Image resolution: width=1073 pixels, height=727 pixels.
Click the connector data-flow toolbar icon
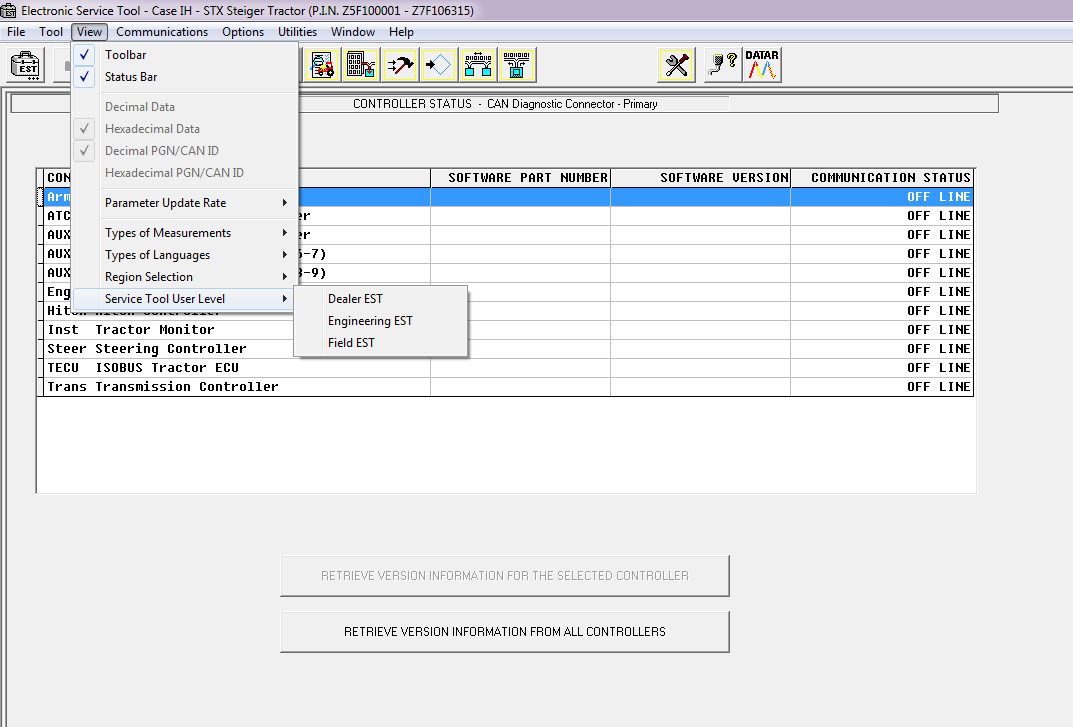(516, 64)
